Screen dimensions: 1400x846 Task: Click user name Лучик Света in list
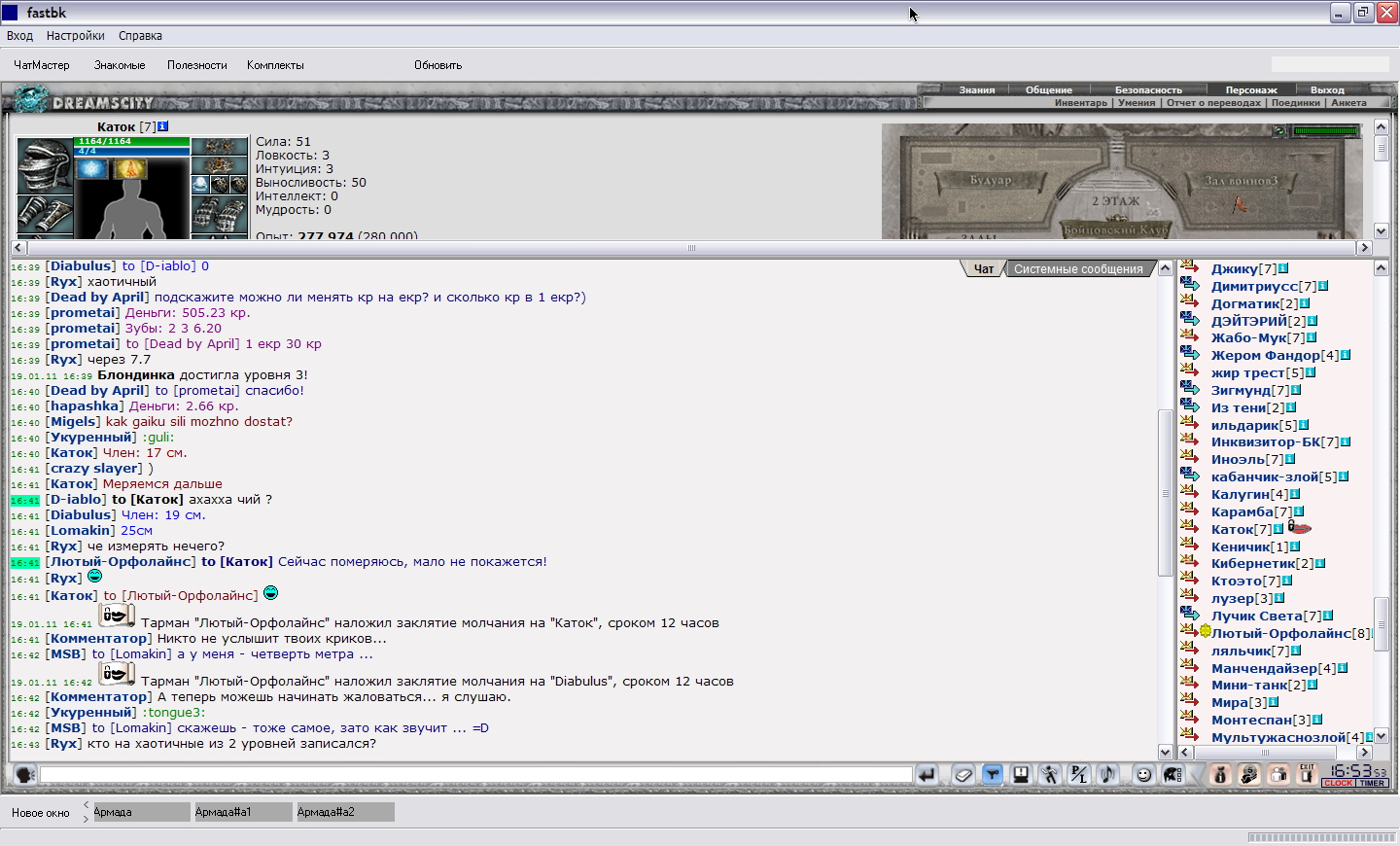[x=1257, y=616]
